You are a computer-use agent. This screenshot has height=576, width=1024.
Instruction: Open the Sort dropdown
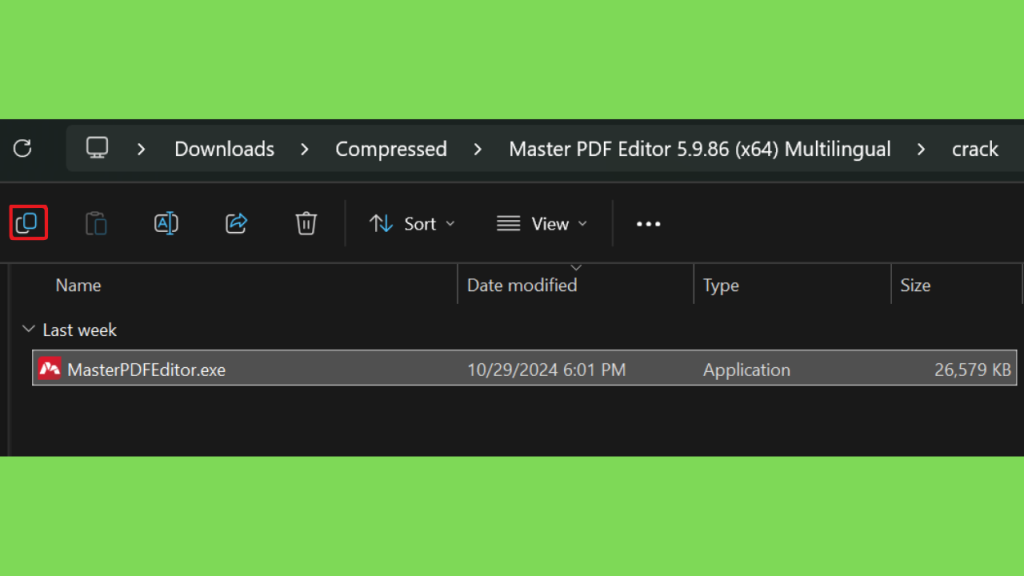(412, 224)
